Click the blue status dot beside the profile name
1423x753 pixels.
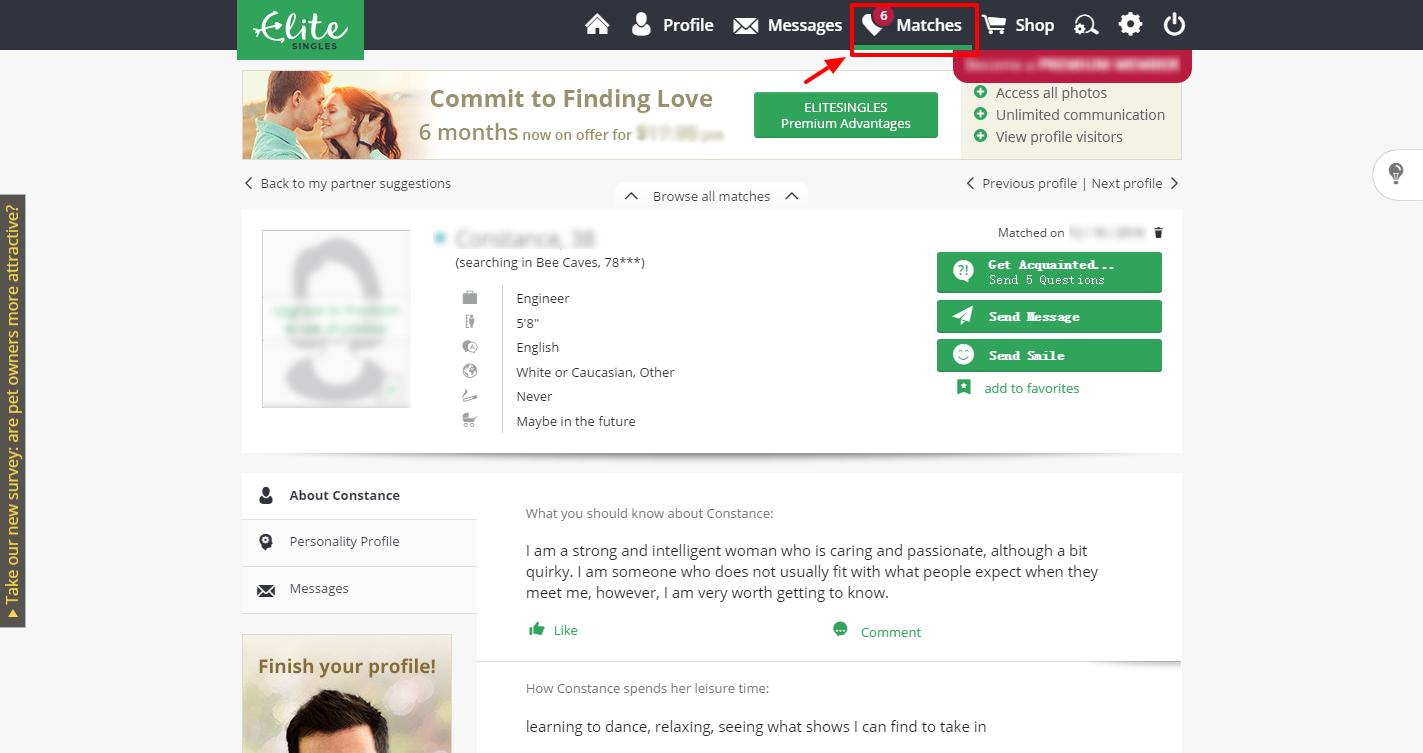(x=439, y=239)
